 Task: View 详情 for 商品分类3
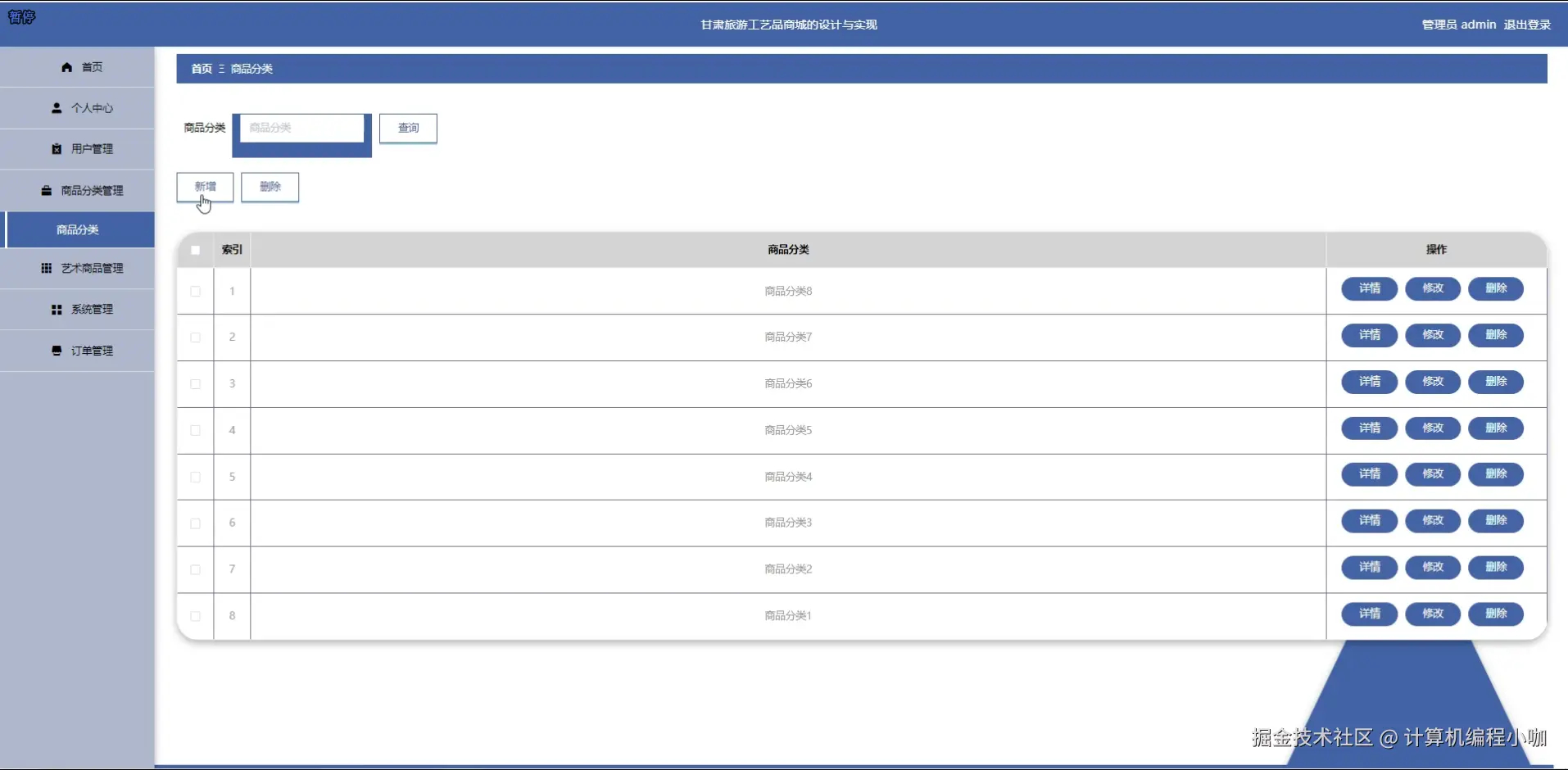point(1369,521)
